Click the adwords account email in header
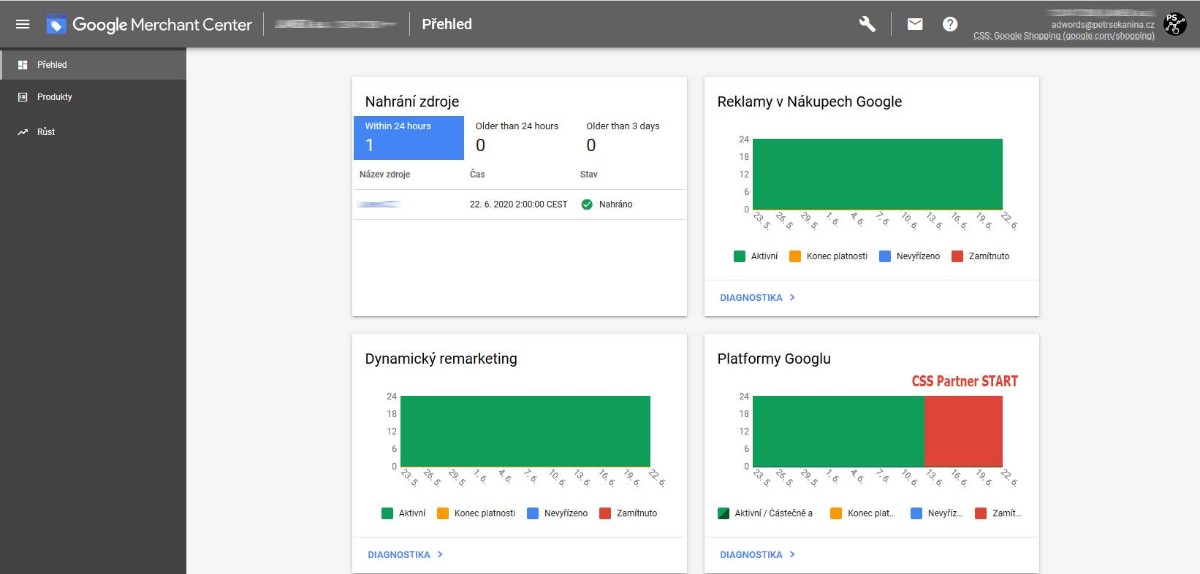Viewport: 1200px width, 574px height. pyautogui.click(x=1103, y=24)
